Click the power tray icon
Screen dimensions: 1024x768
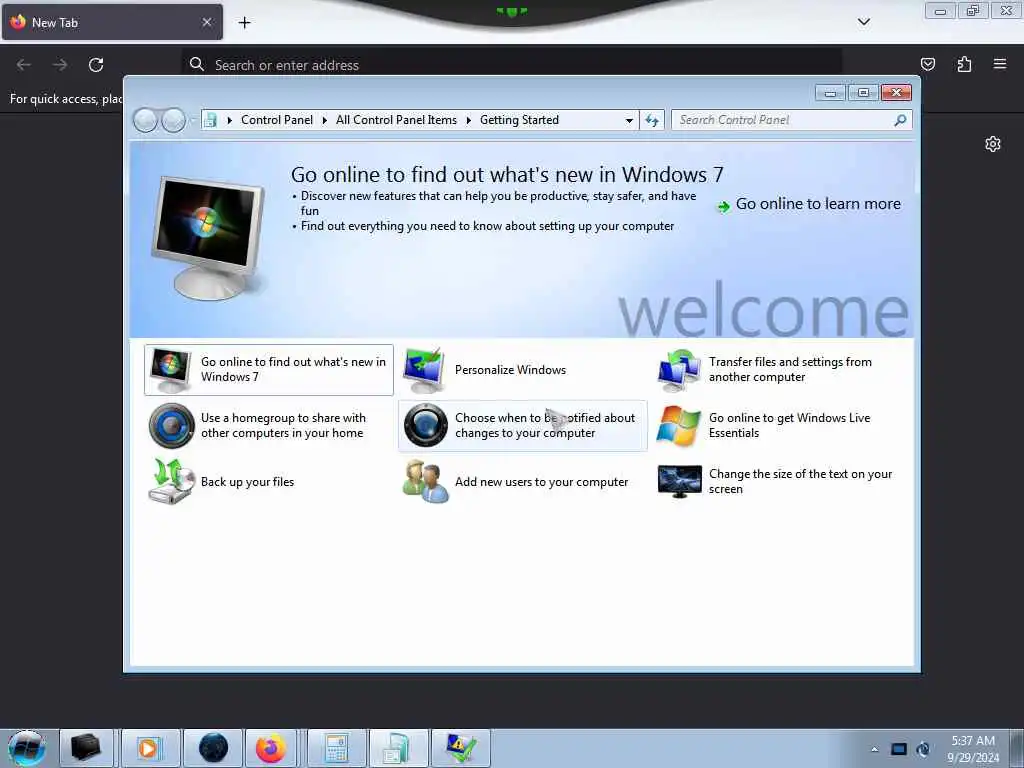tap(923, 749)
